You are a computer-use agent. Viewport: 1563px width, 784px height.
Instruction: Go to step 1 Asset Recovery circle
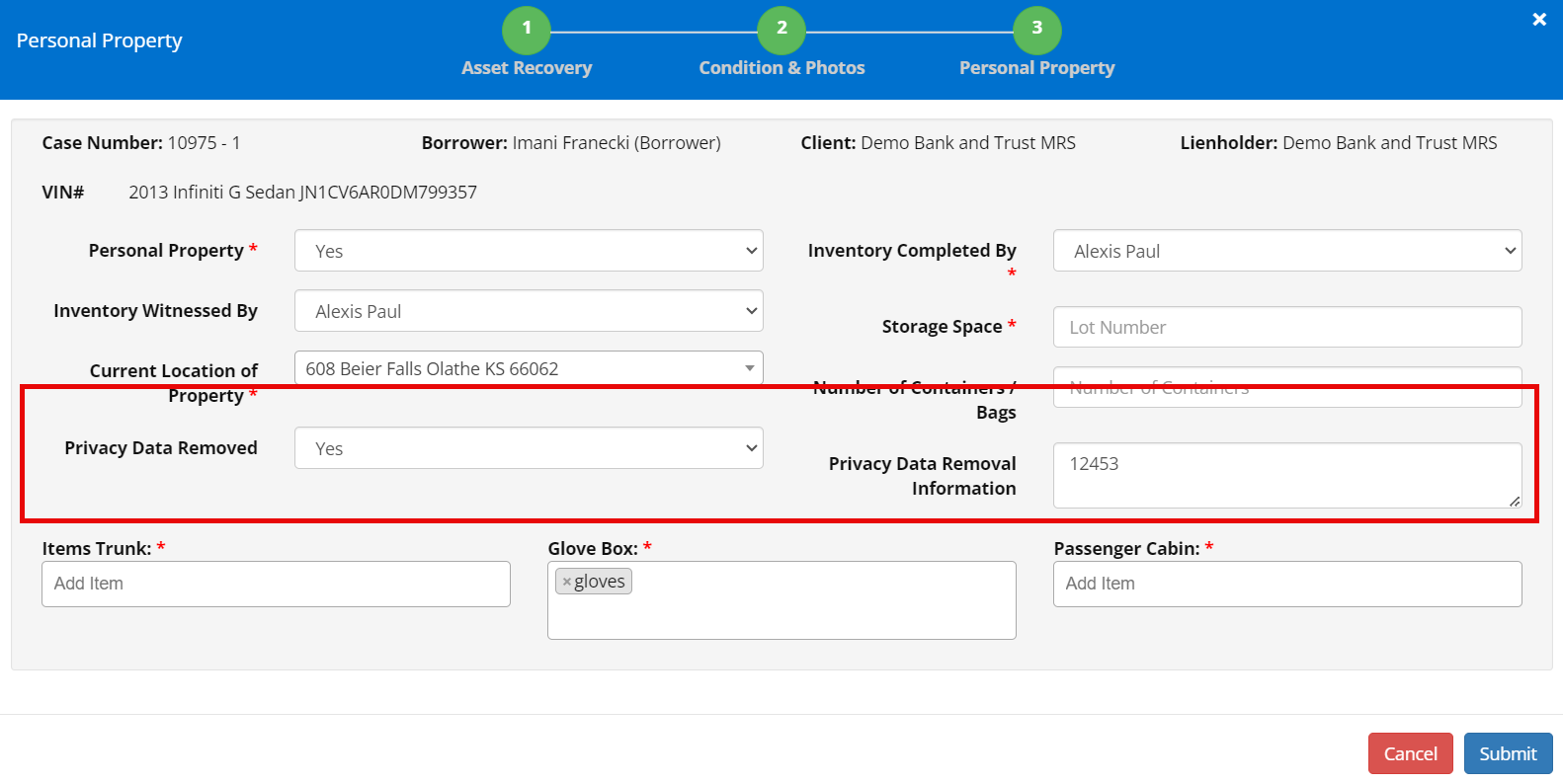(x=527, y=30)
